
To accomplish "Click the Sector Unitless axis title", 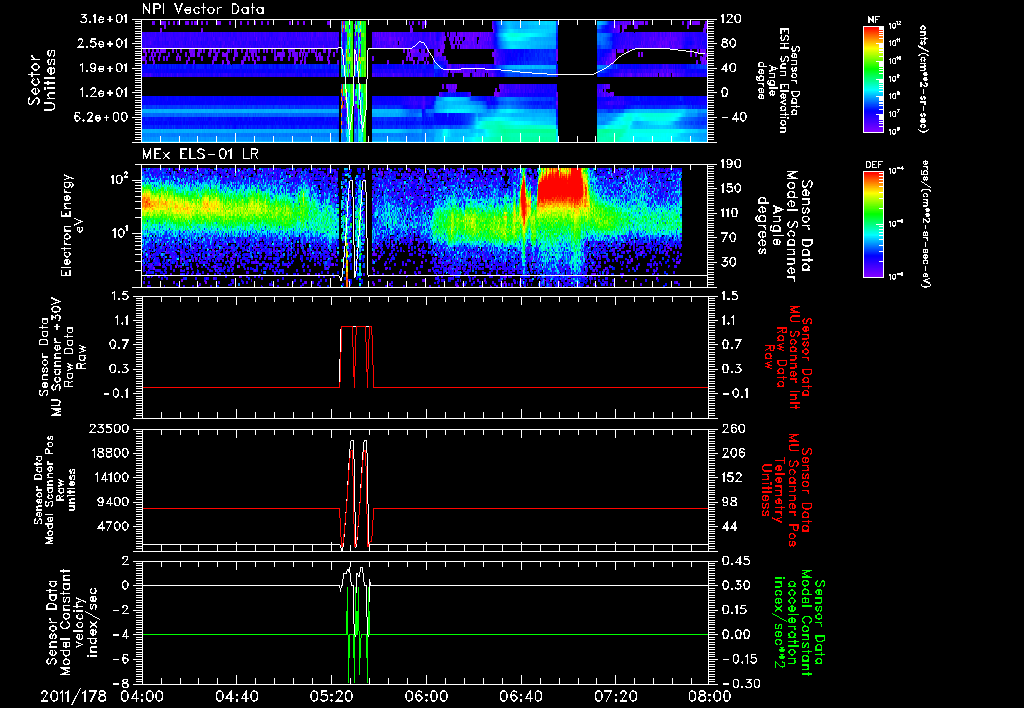I will tap(42, 81).
